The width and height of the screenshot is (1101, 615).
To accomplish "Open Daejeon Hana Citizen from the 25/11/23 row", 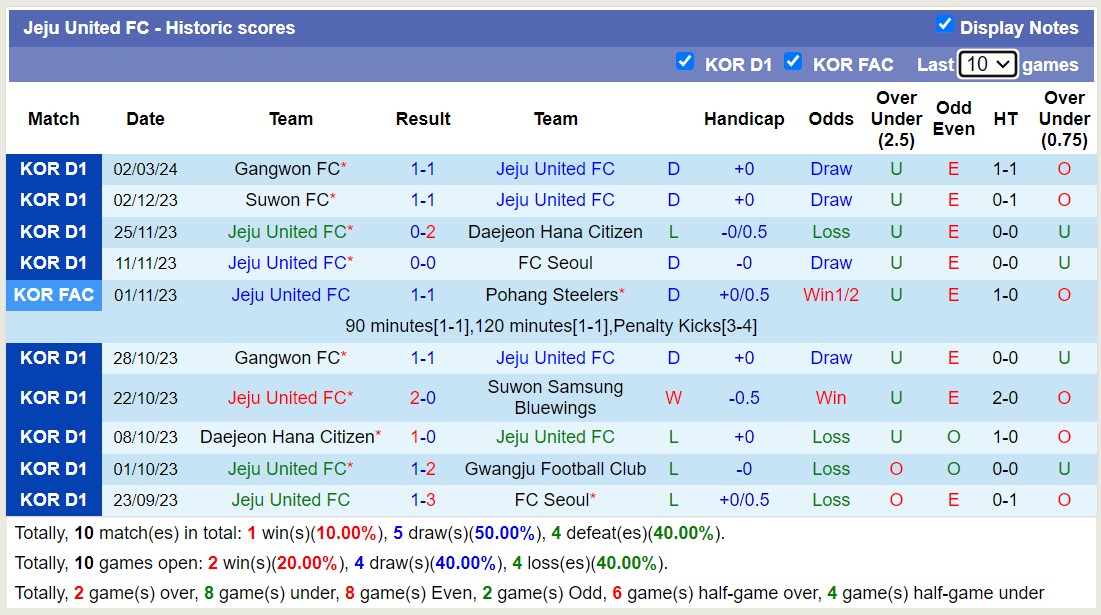I will (x=556, y=231).
